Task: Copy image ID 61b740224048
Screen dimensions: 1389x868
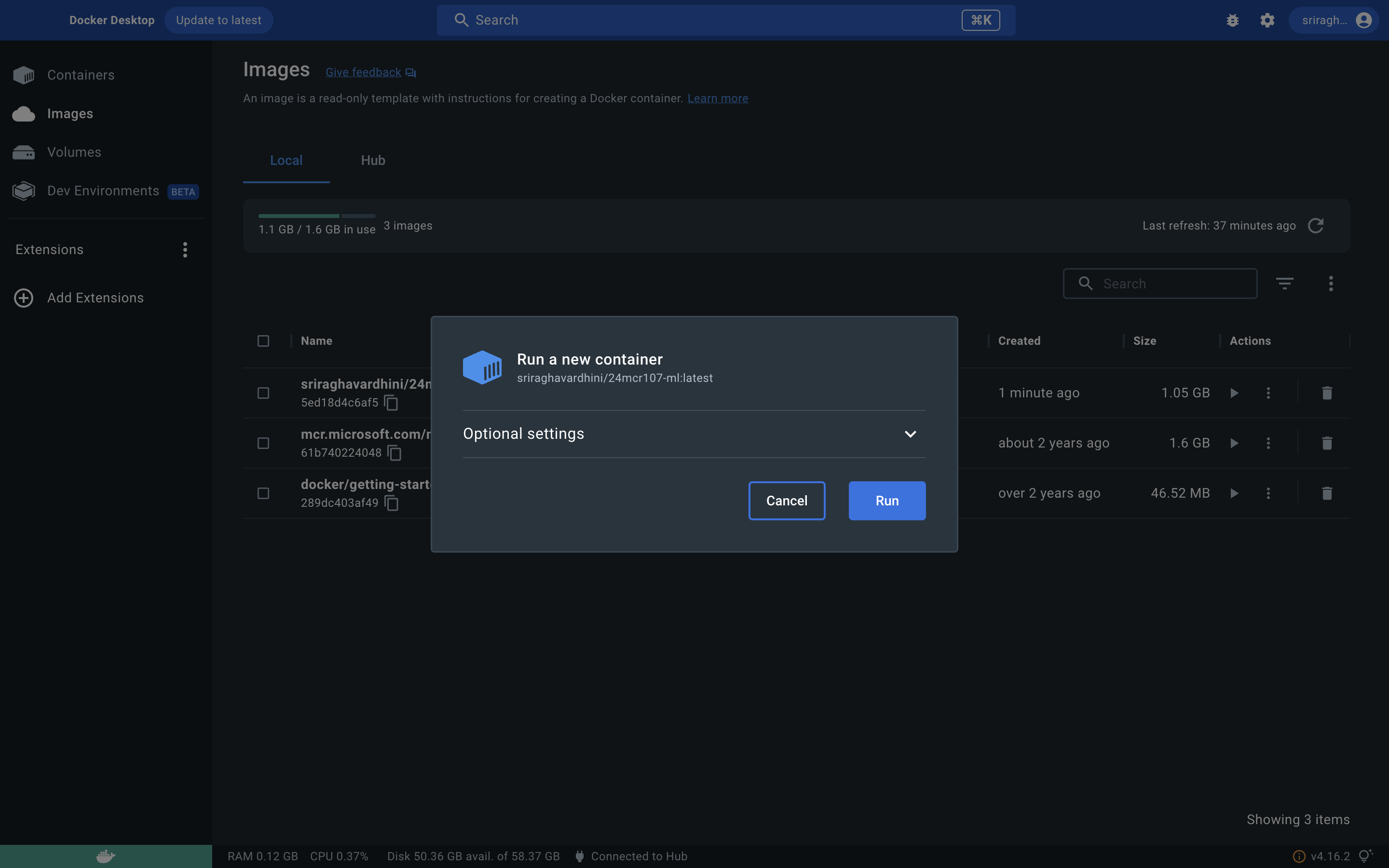Action: coord(395,453)
